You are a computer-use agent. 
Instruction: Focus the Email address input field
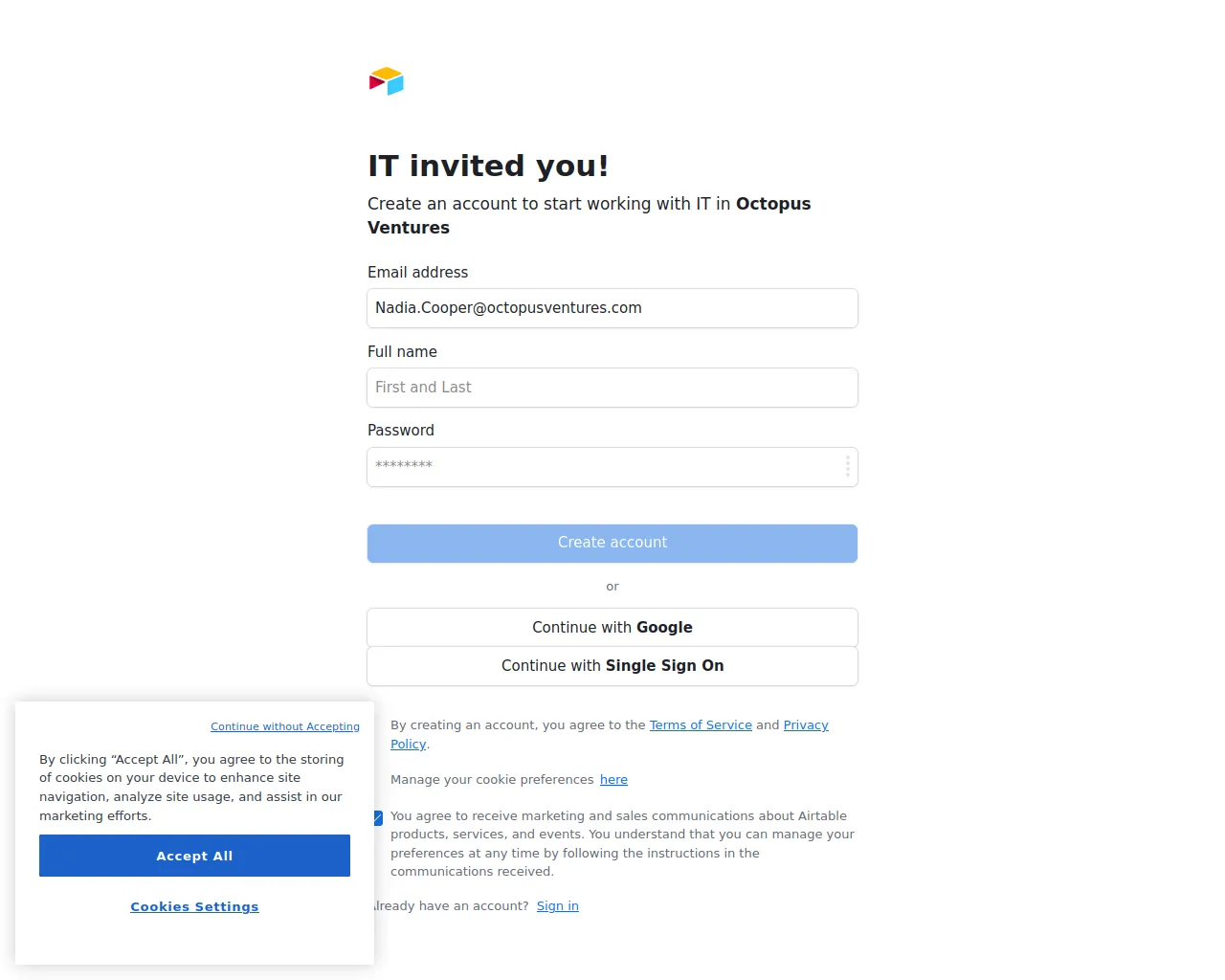point(612,308)
